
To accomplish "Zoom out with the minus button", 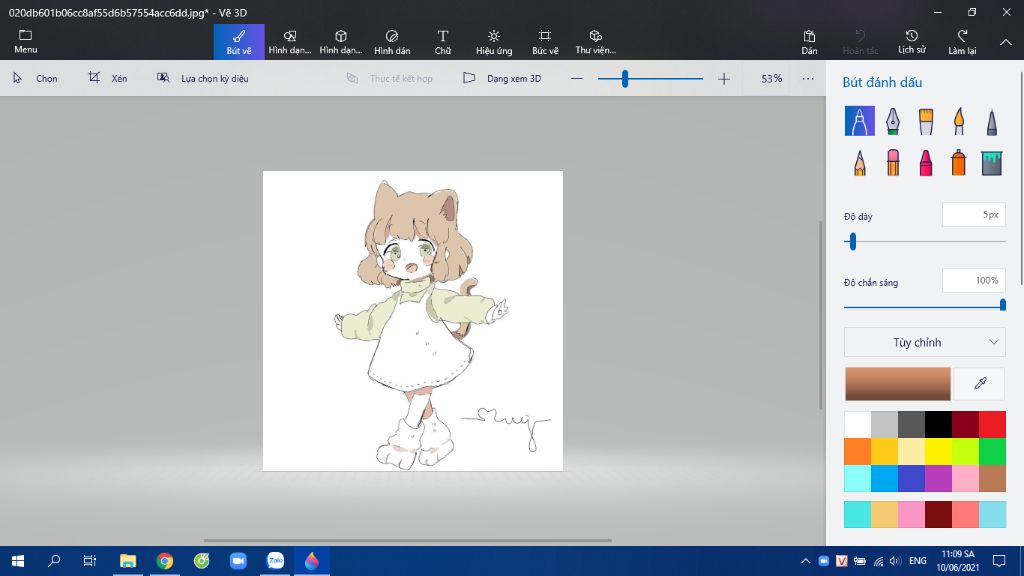I will point(576,78).
